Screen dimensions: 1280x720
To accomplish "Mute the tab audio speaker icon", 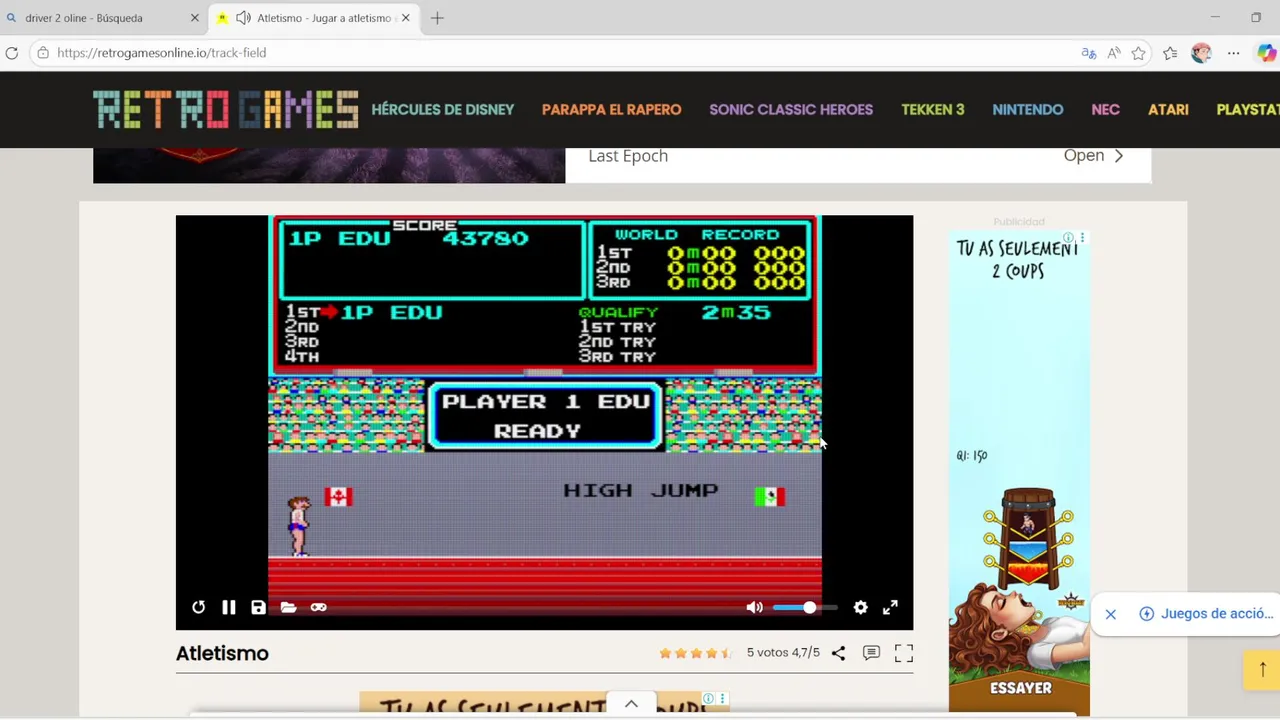I will pos(243,18).
